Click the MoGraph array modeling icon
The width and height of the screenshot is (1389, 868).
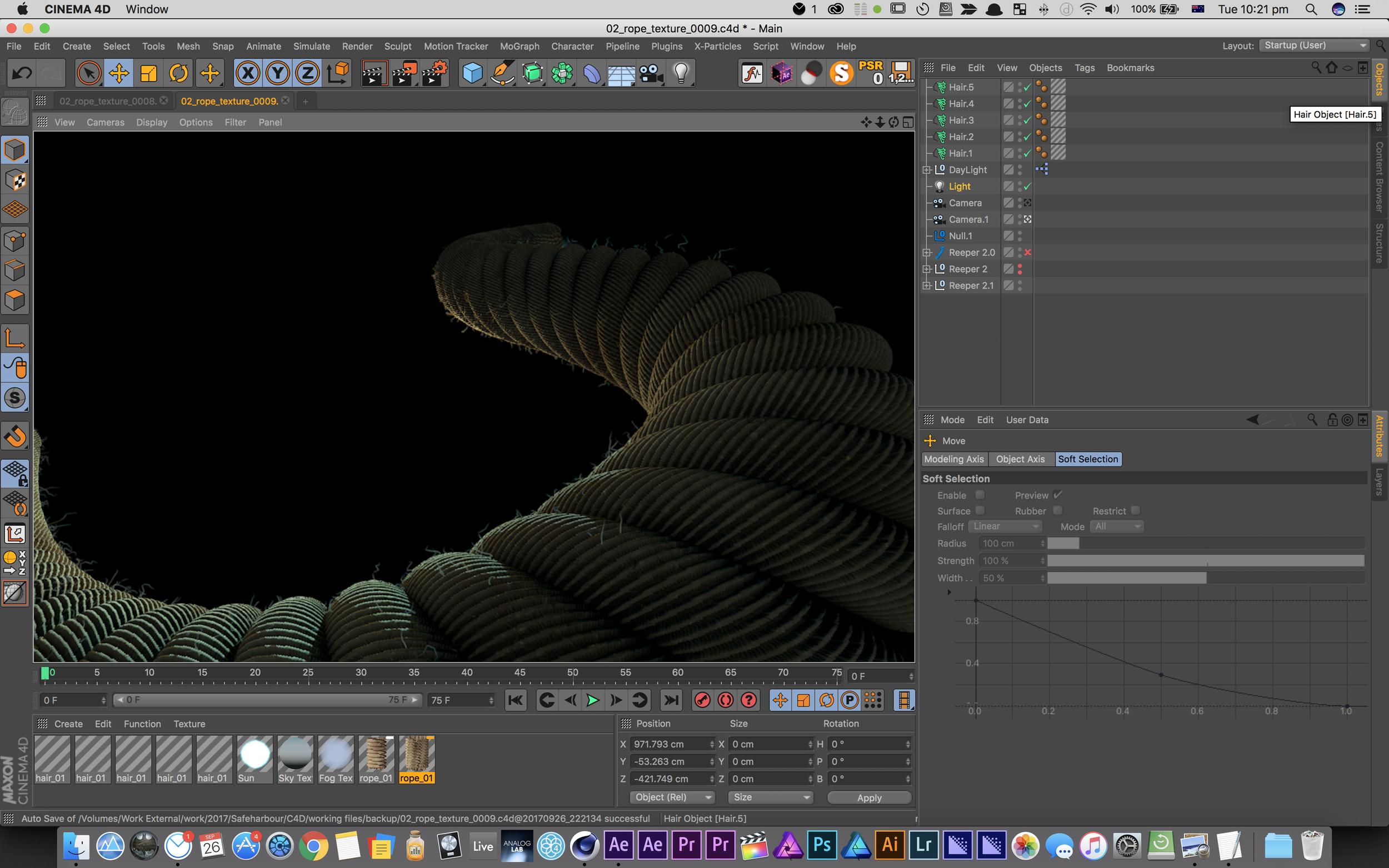563,73
